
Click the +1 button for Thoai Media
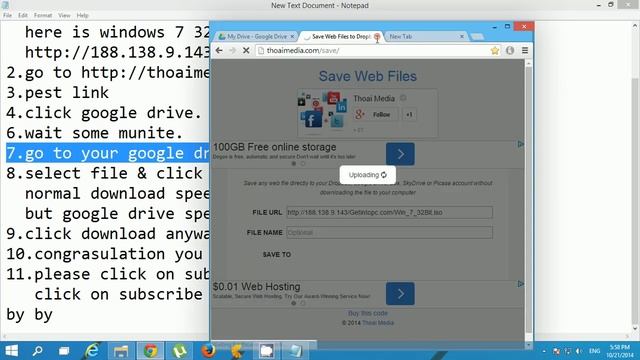pos(409,115)
